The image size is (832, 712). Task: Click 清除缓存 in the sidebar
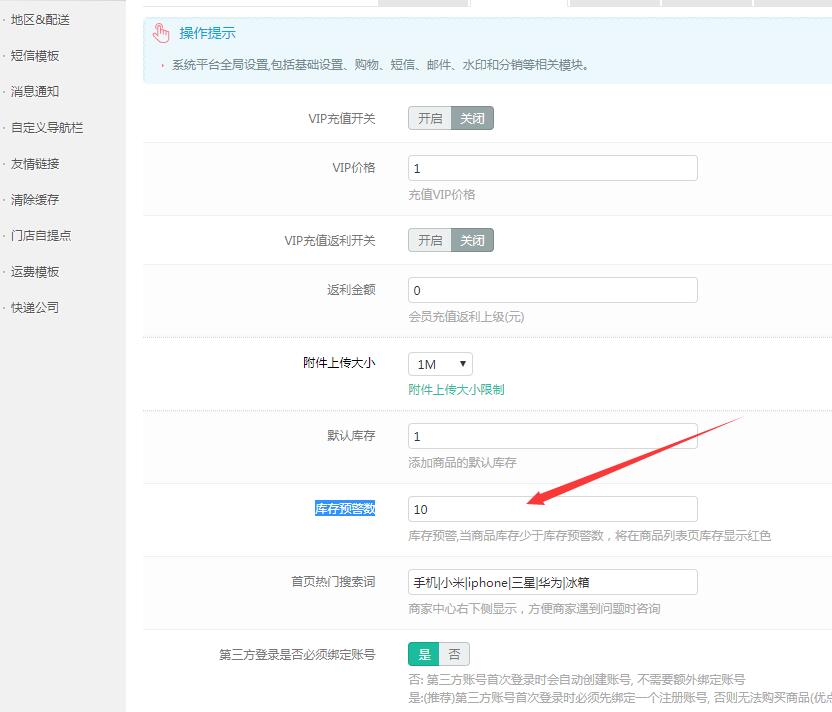tap(35, 200)
